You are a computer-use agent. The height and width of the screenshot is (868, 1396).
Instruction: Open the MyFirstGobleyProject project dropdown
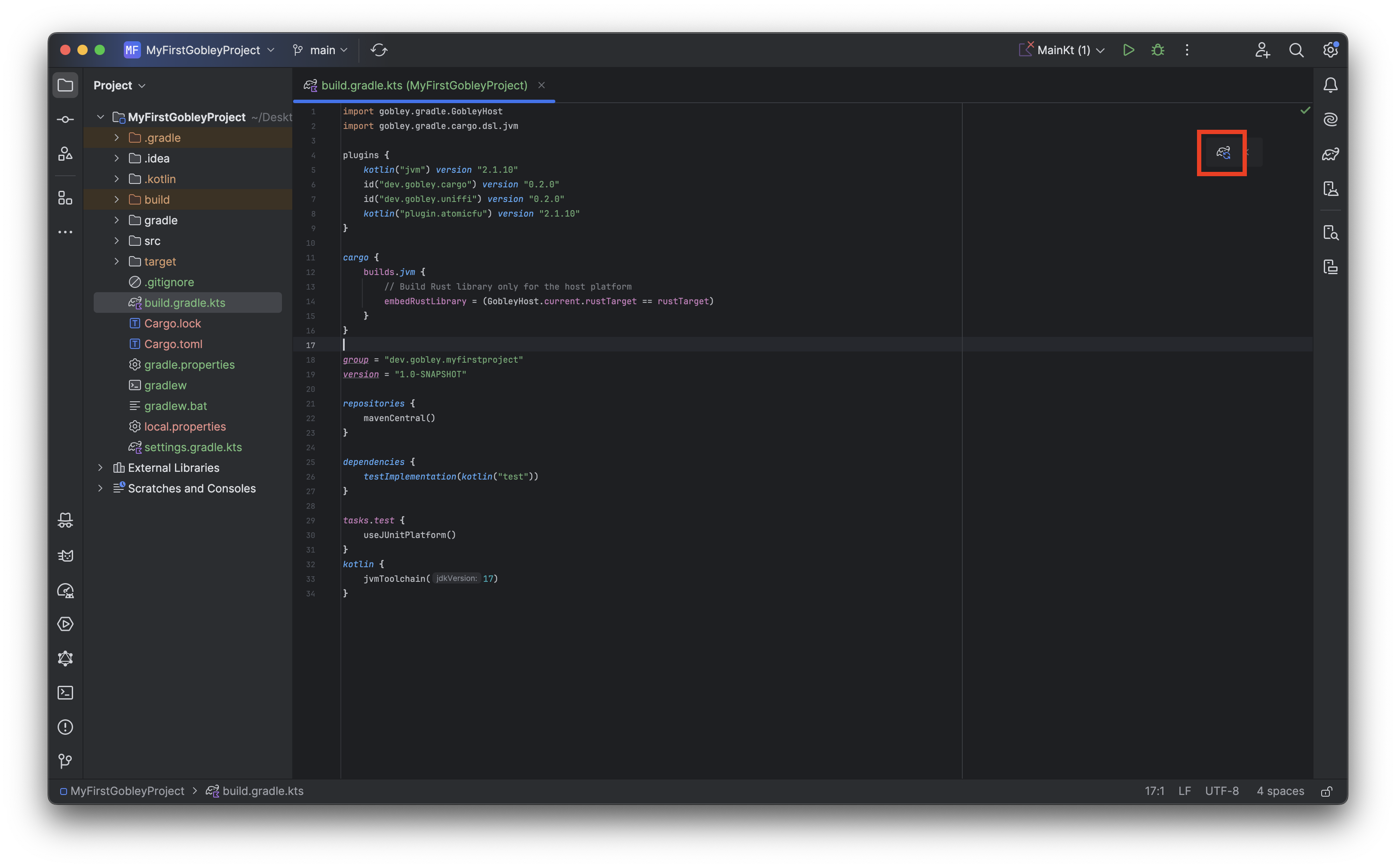tap(200, 50)
